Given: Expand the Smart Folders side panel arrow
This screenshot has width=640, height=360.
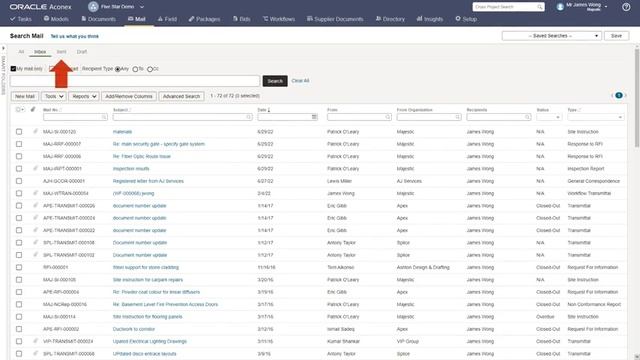Looking at the screenshot, I should [4, 48].
